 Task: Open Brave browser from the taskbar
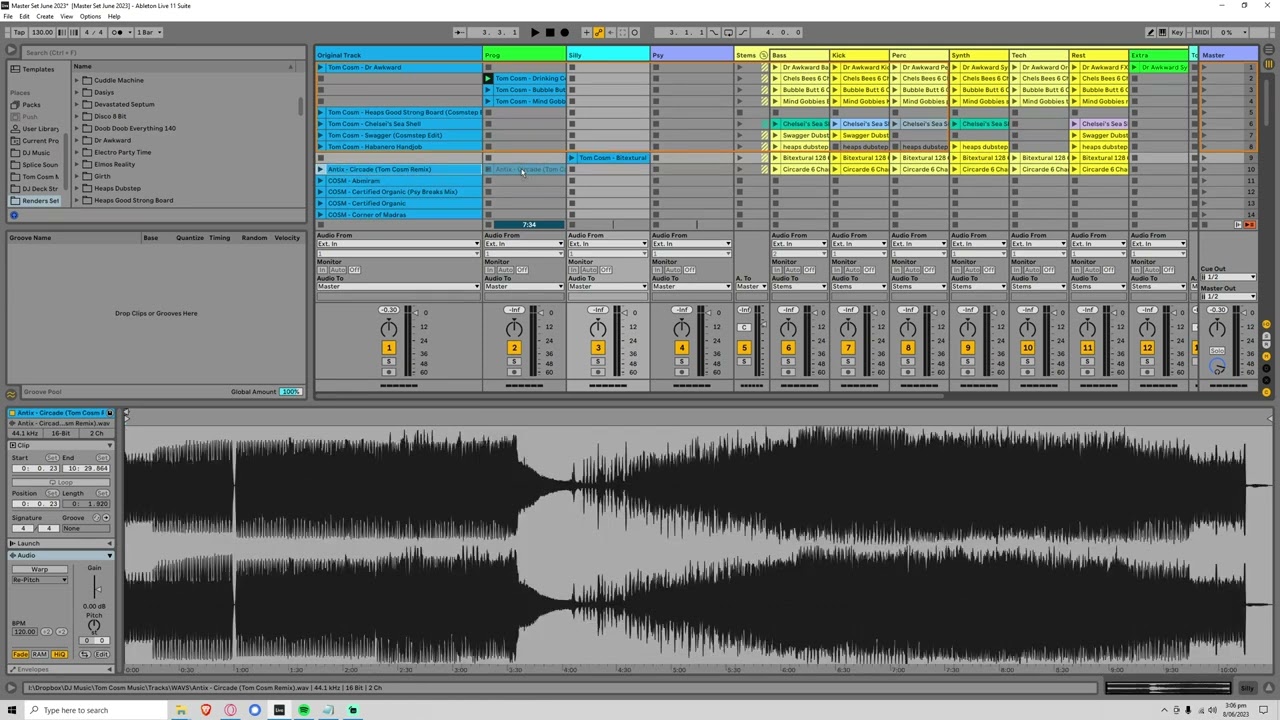tap(206, 710)
